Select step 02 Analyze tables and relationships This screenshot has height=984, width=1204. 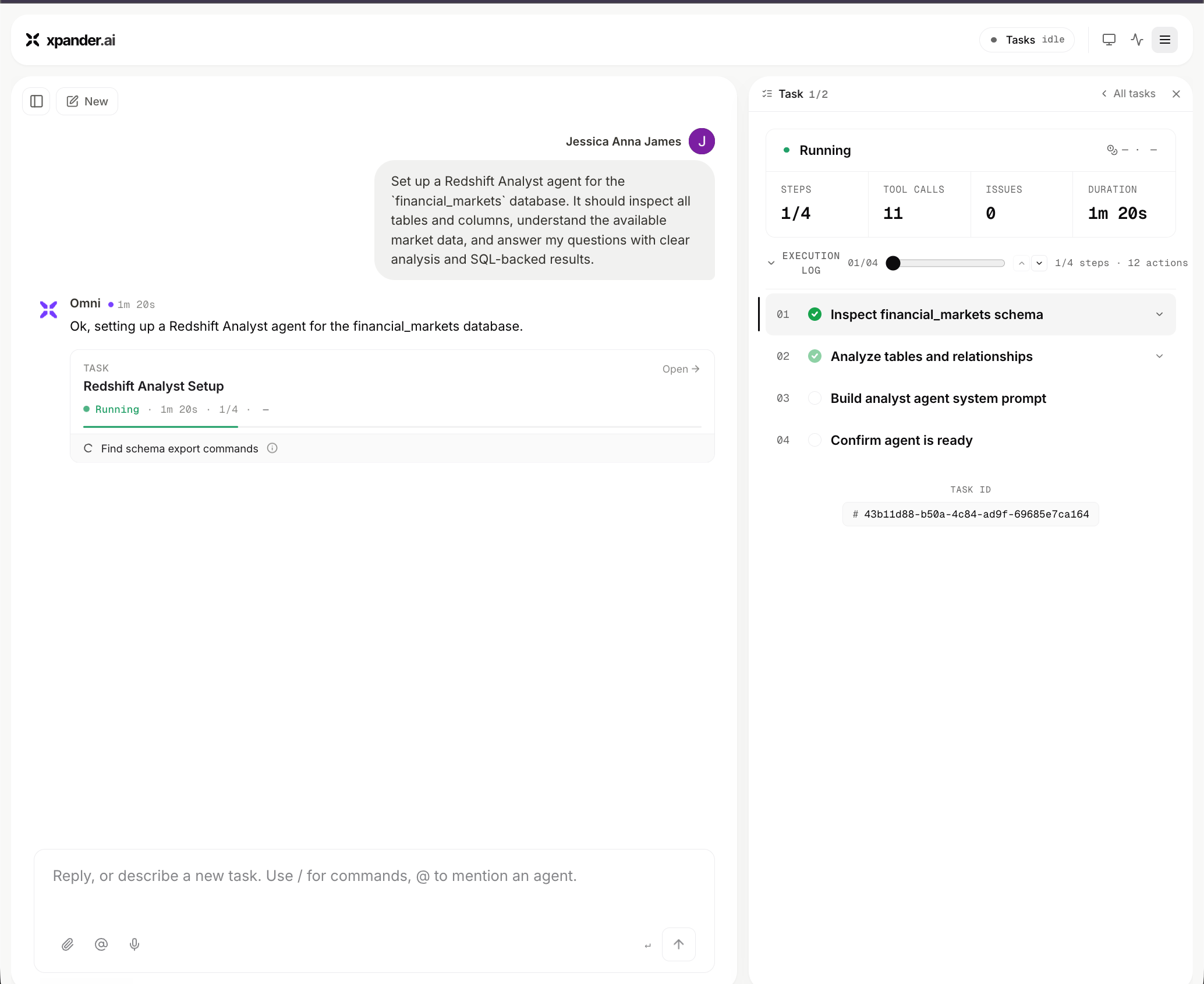(x=971, y=356)
